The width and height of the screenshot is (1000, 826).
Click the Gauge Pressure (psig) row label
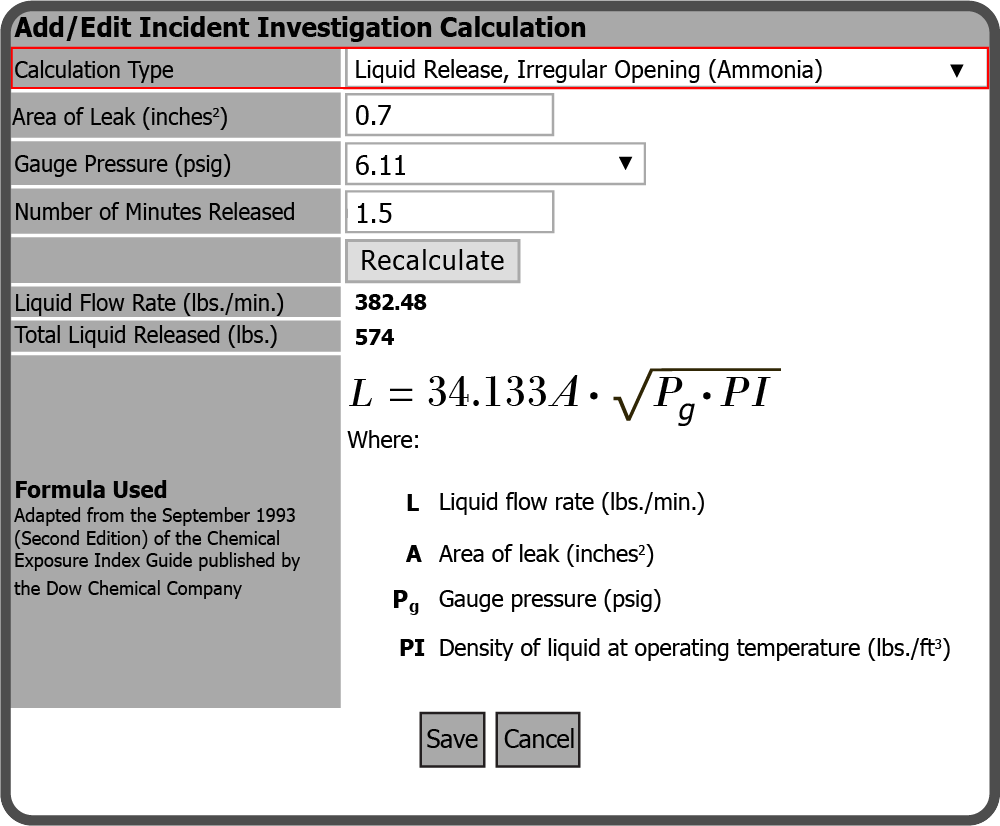pyautogui.click(x=122, y=164)
